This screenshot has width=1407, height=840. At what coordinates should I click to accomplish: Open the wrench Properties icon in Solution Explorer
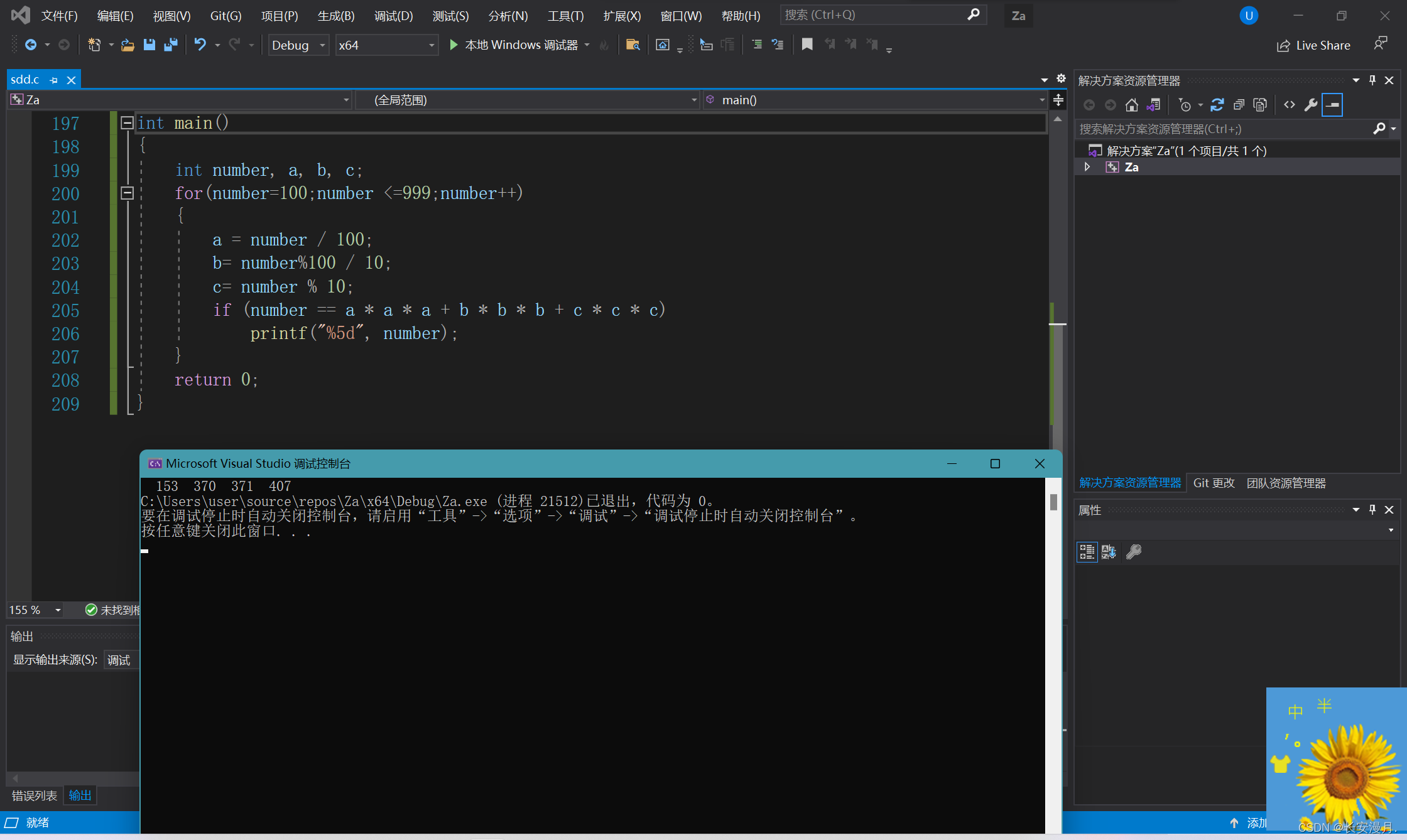(x=1311, y=105)
